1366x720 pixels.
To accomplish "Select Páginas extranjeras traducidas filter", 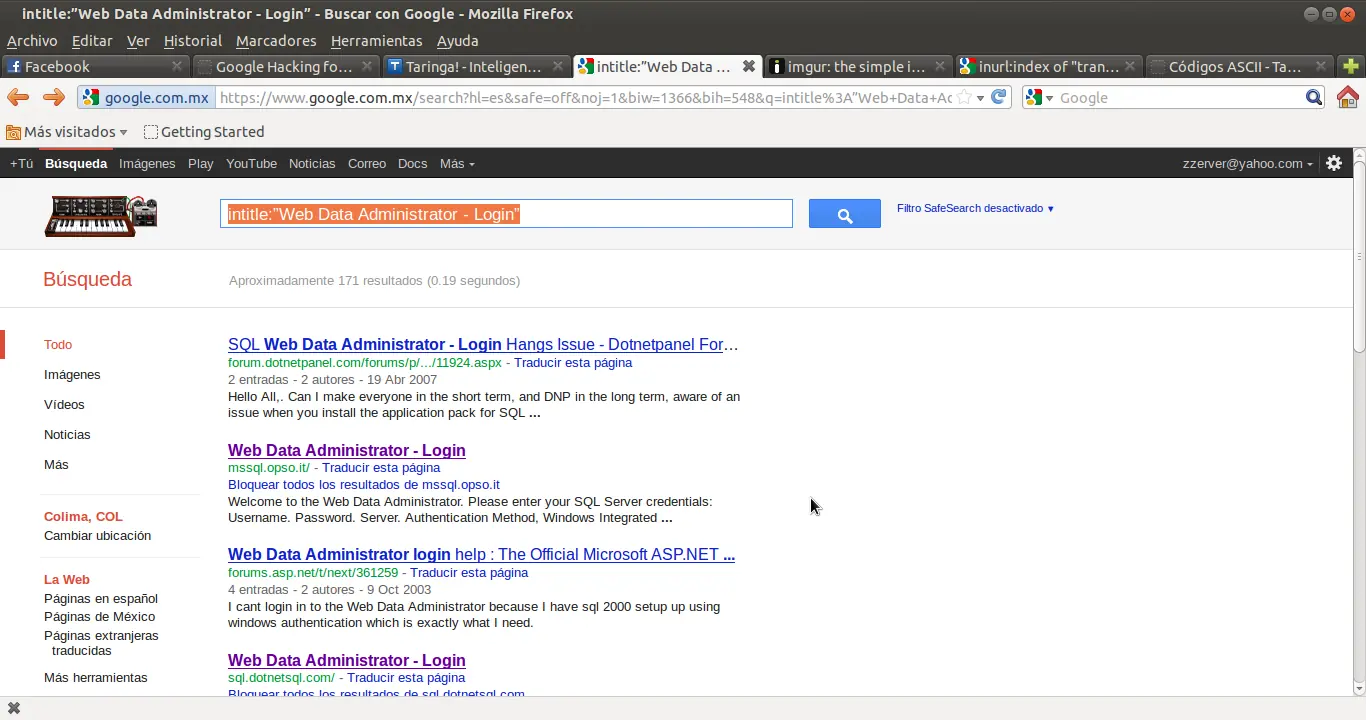I will coord(101,643).
